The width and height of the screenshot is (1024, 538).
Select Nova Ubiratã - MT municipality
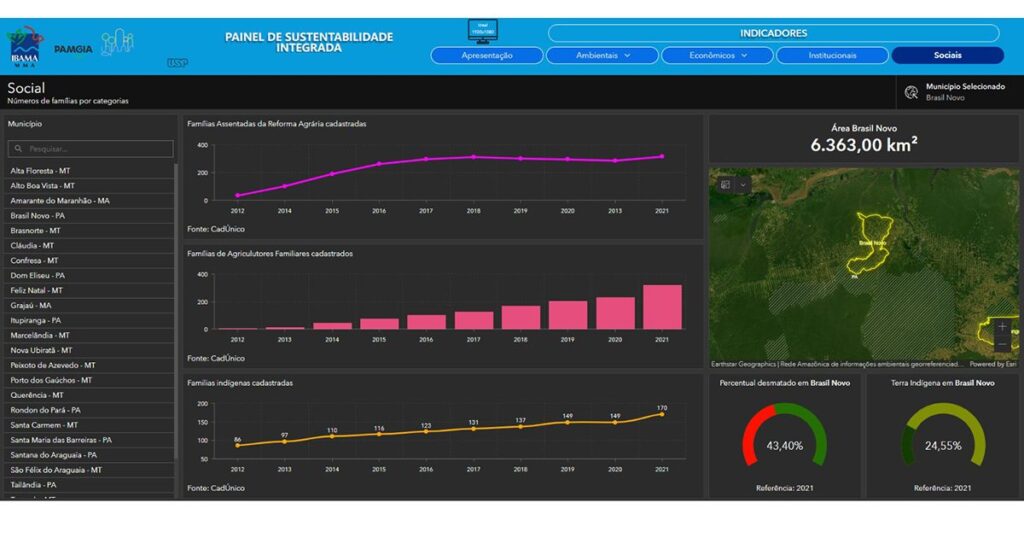pyautogui.click(x=89, y=351)
